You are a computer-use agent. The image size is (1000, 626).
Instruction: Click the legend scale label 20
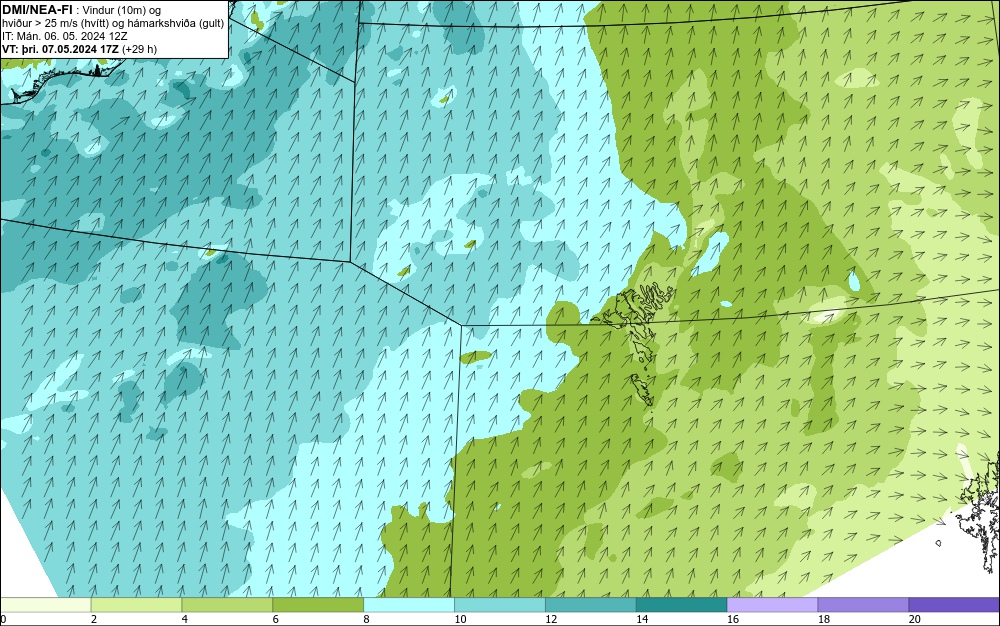point(915,619)
